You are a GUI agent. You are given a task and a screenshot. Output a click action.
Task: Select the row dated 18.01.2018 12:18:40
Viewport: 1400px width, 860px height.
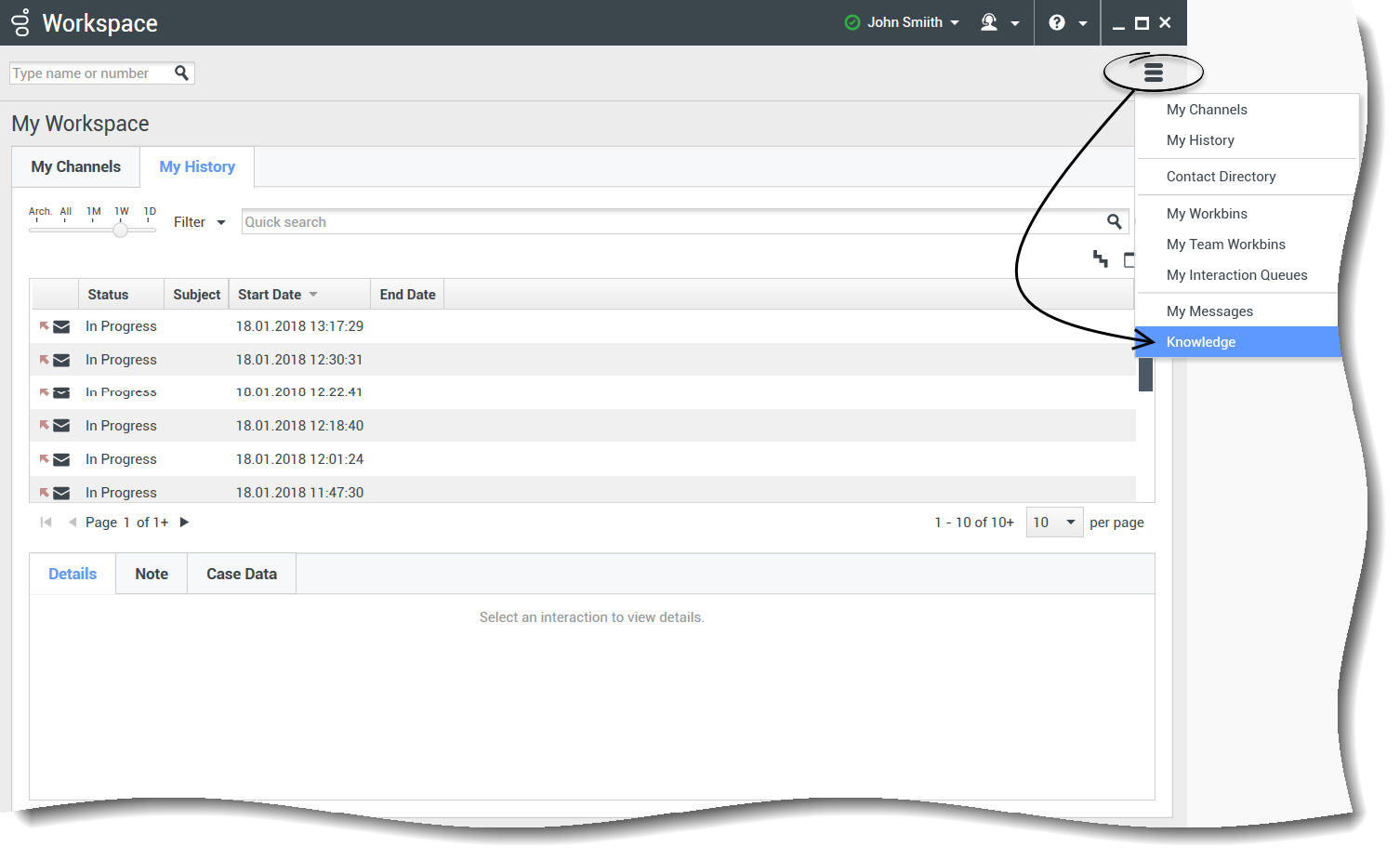[583, 426]
